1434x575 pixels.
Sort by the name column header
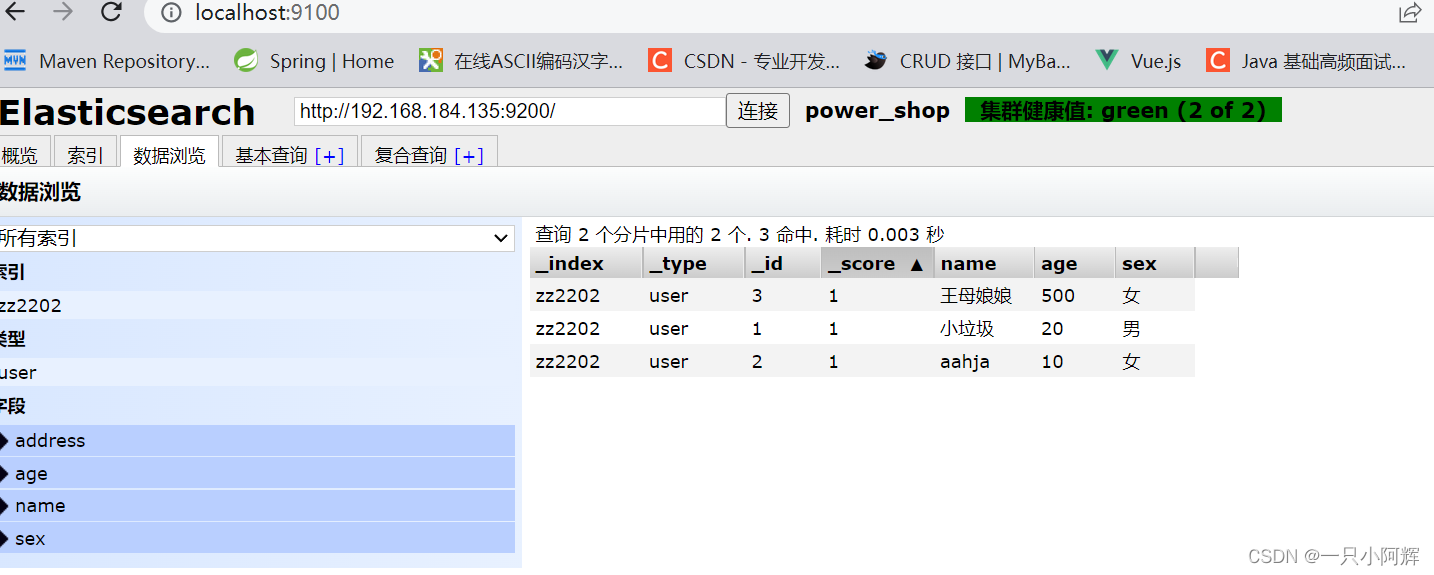tap(984, 264)
